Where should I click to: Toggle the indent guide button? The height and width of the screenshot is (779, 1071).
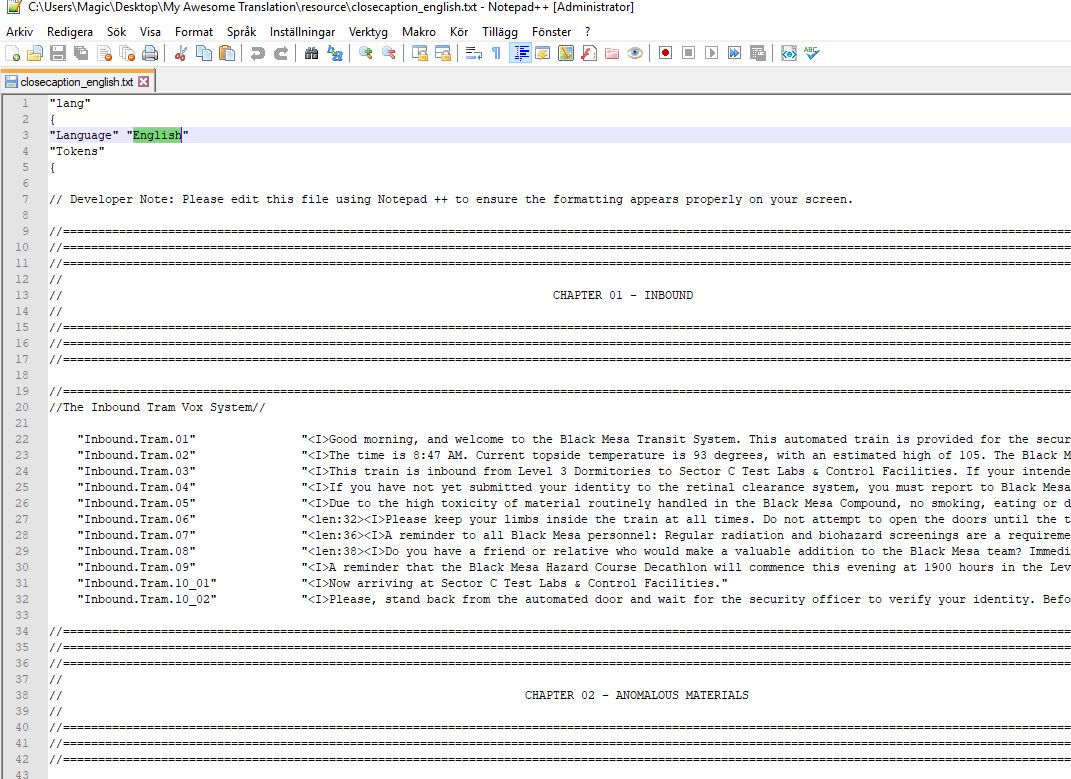[520, 53]
